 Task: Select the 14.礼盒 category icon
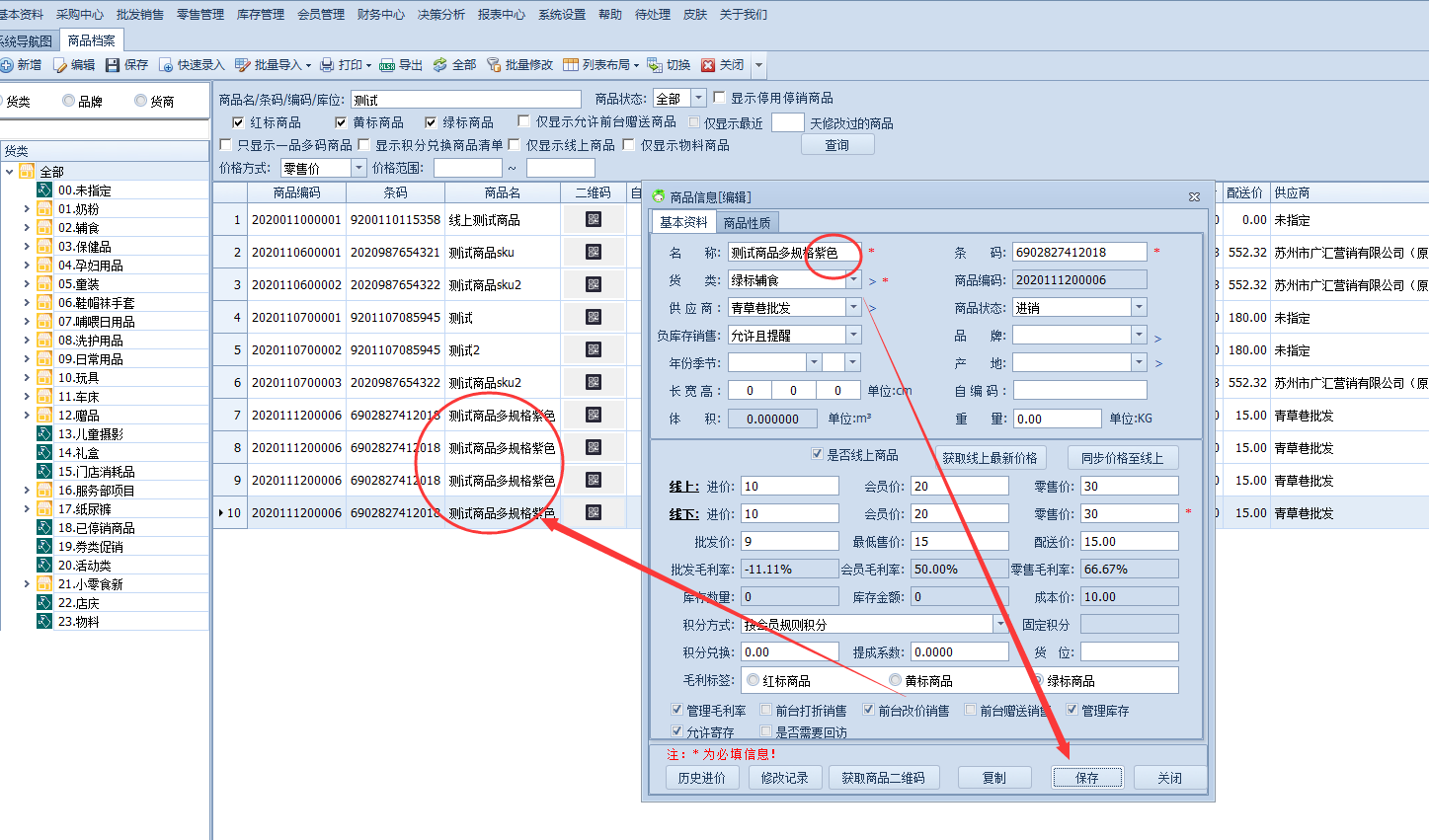tap(44, 452)
